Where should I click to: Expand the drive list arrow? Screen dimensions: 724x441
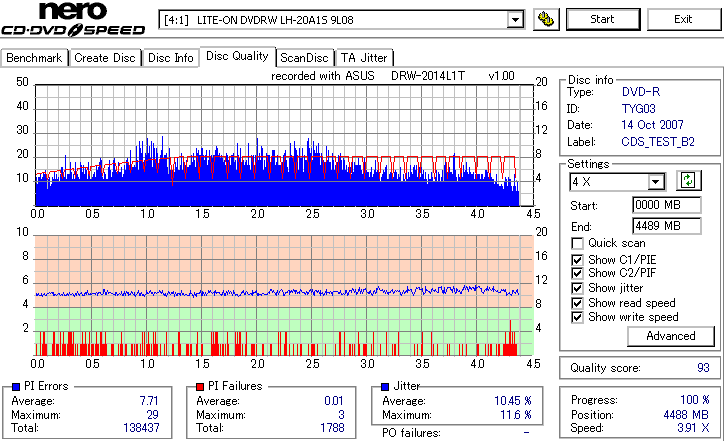click(515, 20)
